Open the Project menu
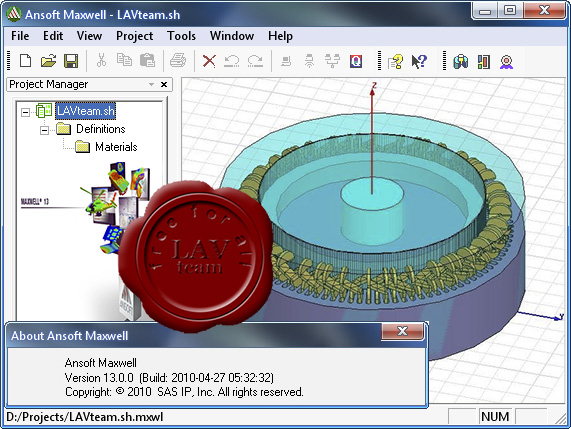This screenshot has width=571, height=429. click(x=134, y=36)
